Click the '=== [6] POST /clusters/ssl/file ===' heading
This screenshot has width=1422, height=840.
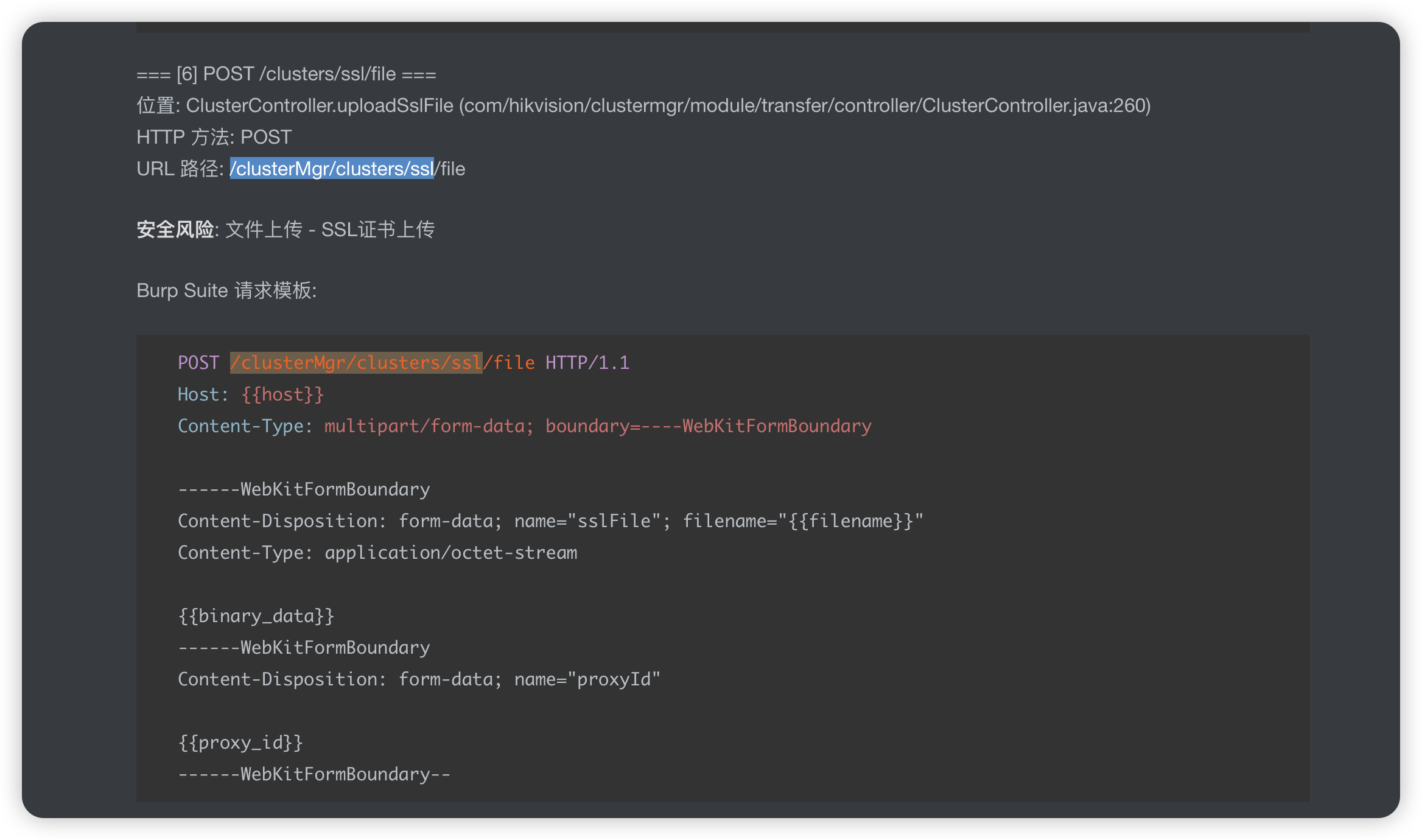pyautogui.click(x=286, y=74)
